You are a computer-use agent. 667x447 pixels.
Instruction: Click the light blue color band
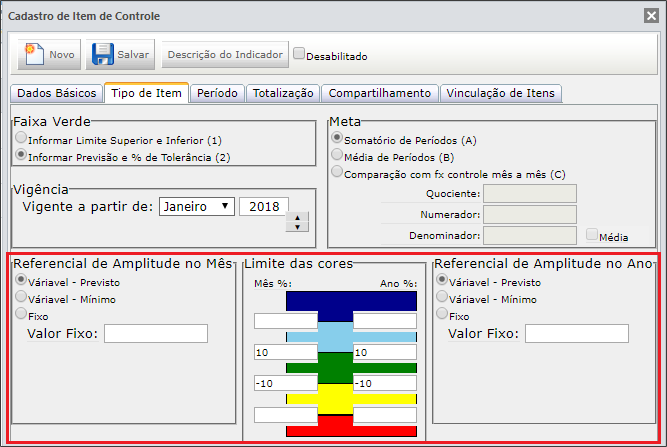click(335, 337)
